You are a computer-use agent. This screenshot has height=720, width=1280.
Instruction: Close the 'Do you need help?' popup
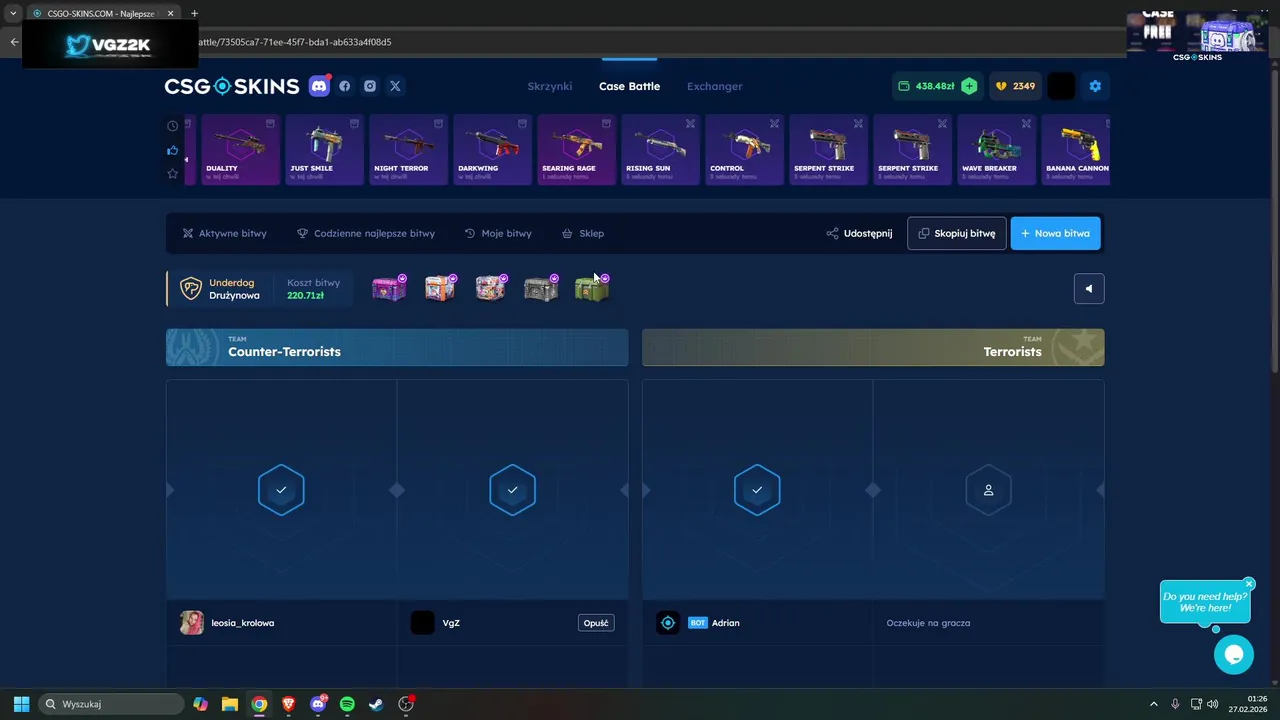pyautogui.click(x=1249, y=583)
